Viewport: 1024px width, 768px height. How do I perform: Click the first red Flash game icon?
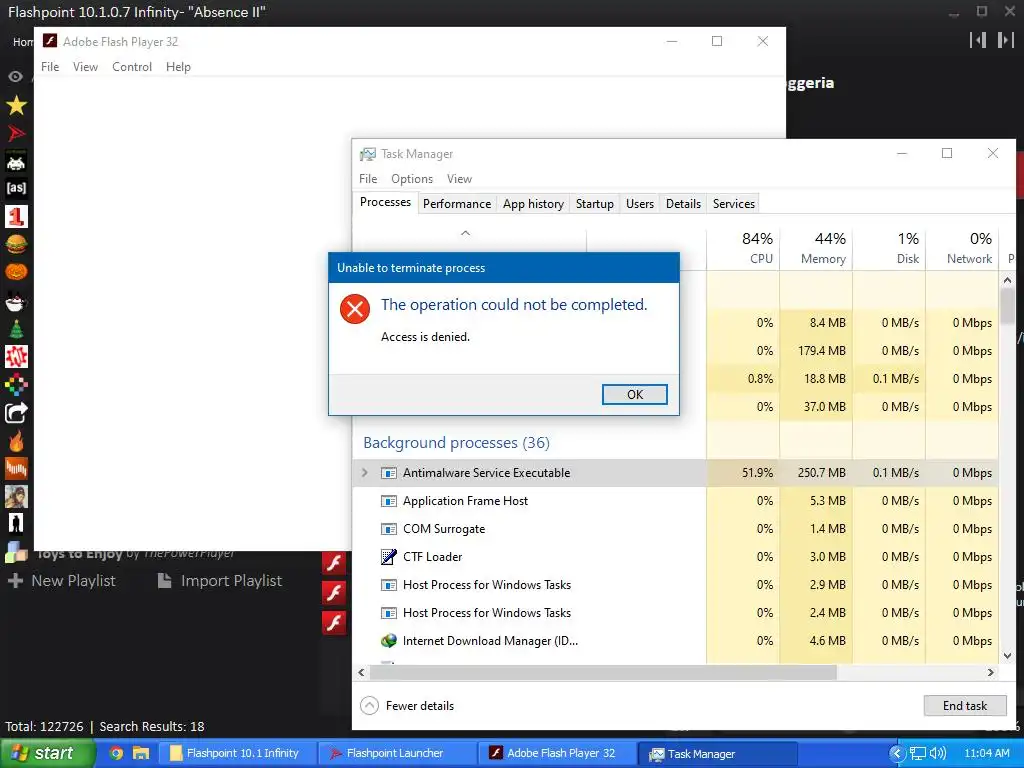click(334, 564)
